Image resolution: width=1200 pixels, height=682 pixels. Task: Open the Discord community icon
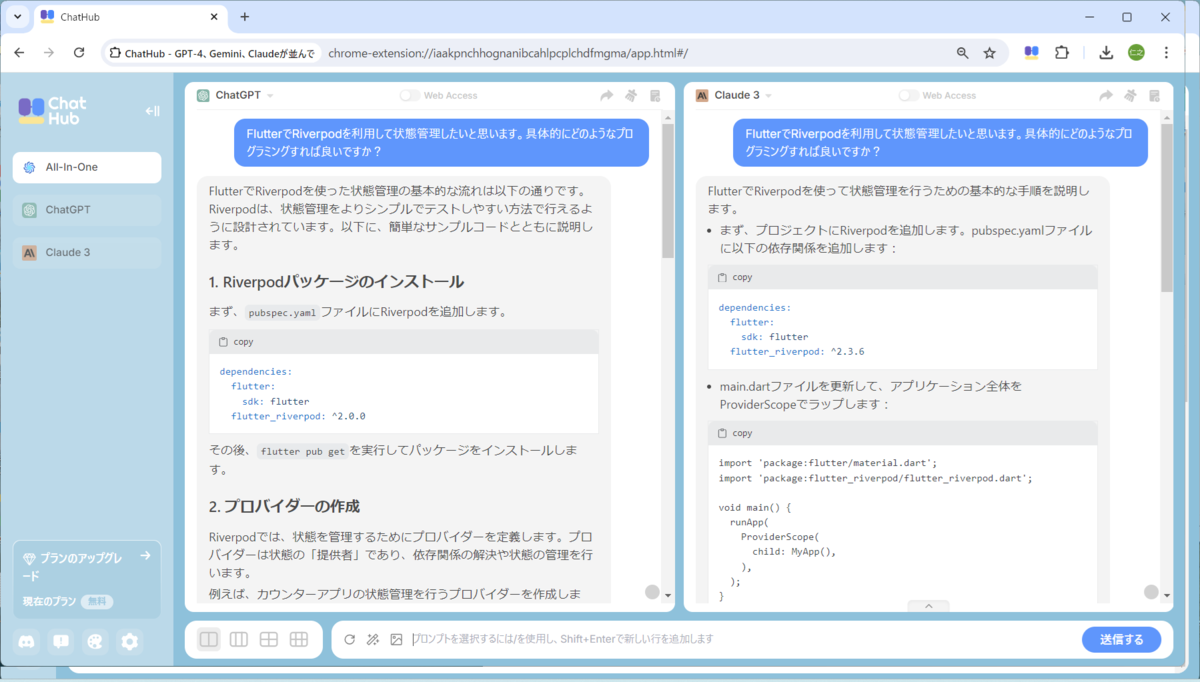pos(28,642)
